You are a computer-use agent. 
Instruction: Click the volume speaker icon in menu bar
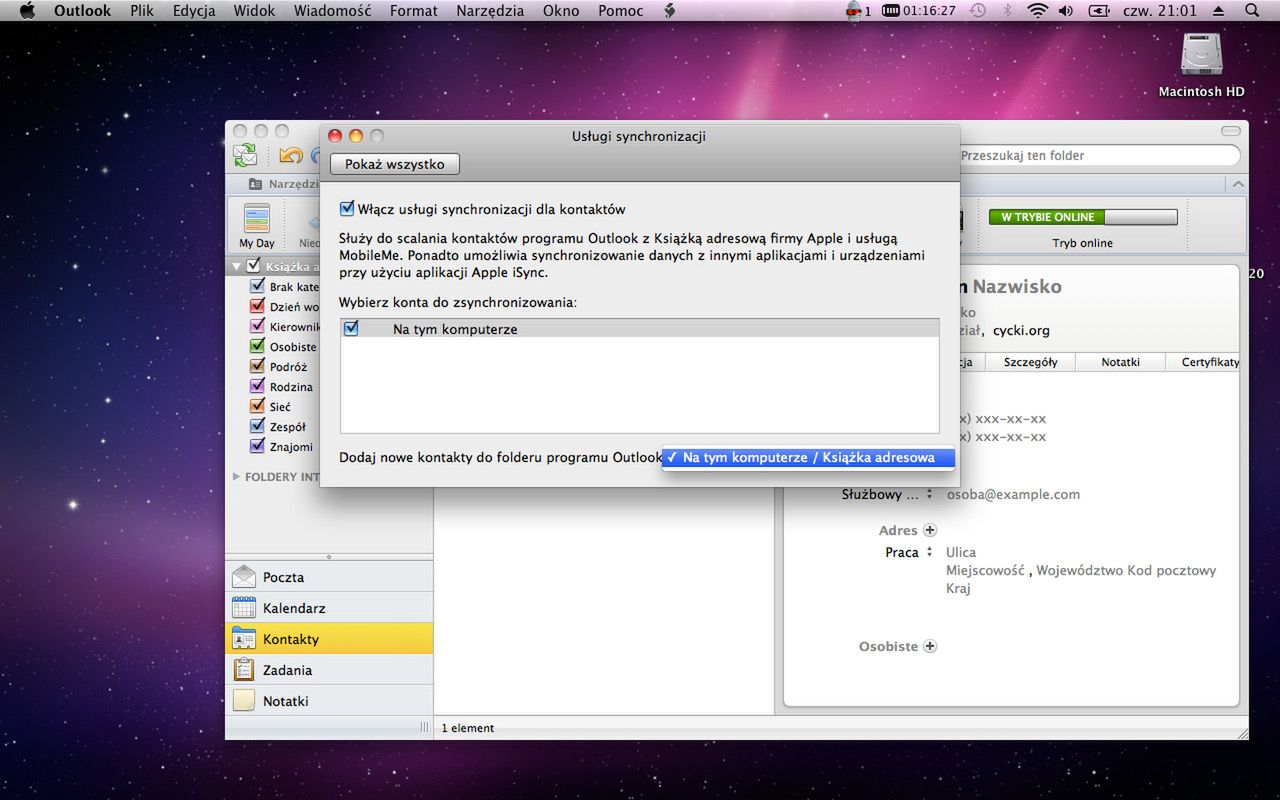pyautogui.click(x=1066, y=10)
